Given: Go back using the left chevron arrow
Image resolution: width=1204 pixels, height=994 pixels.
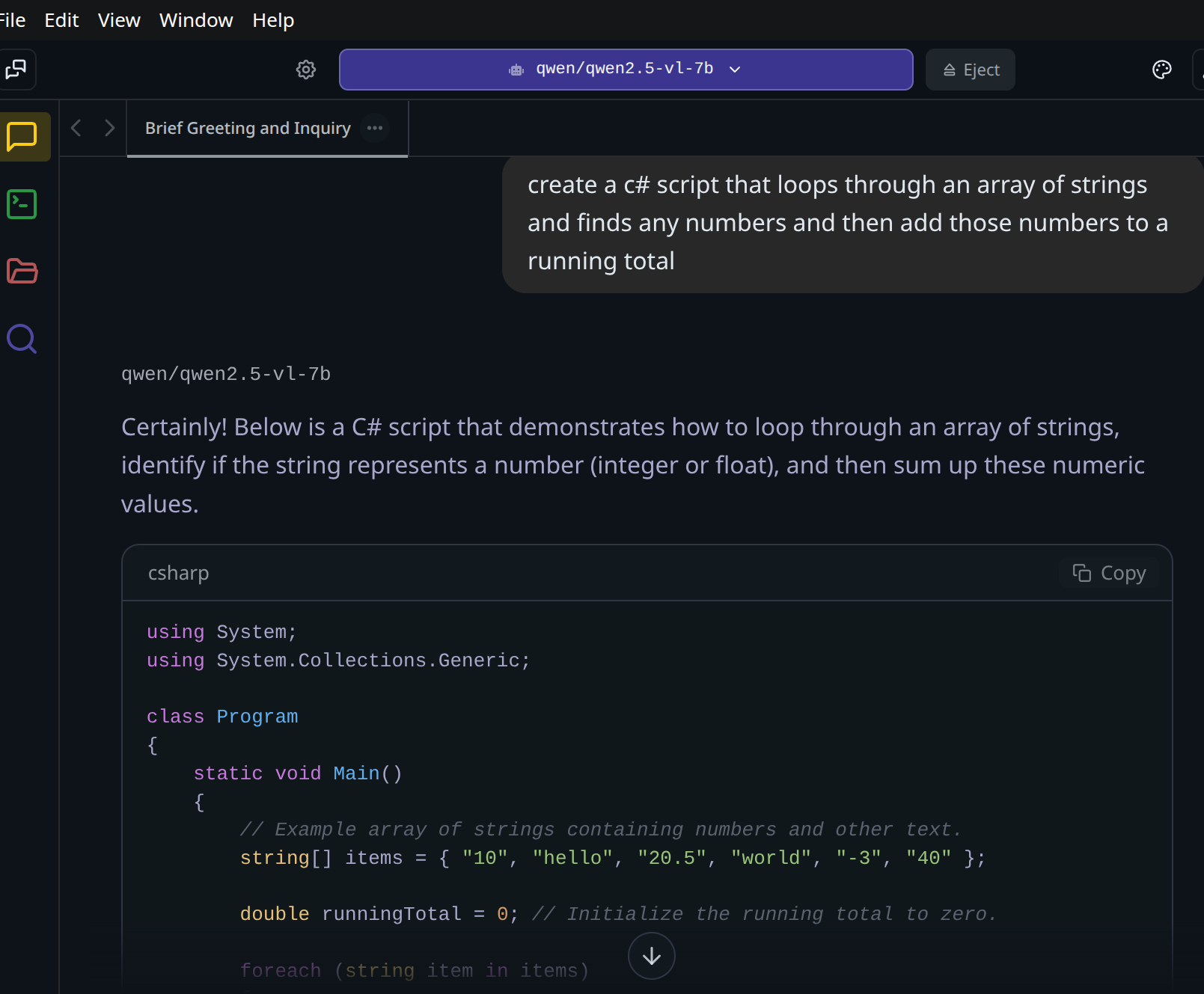Looking at the screenshot, I should click(x=76, y=128).
